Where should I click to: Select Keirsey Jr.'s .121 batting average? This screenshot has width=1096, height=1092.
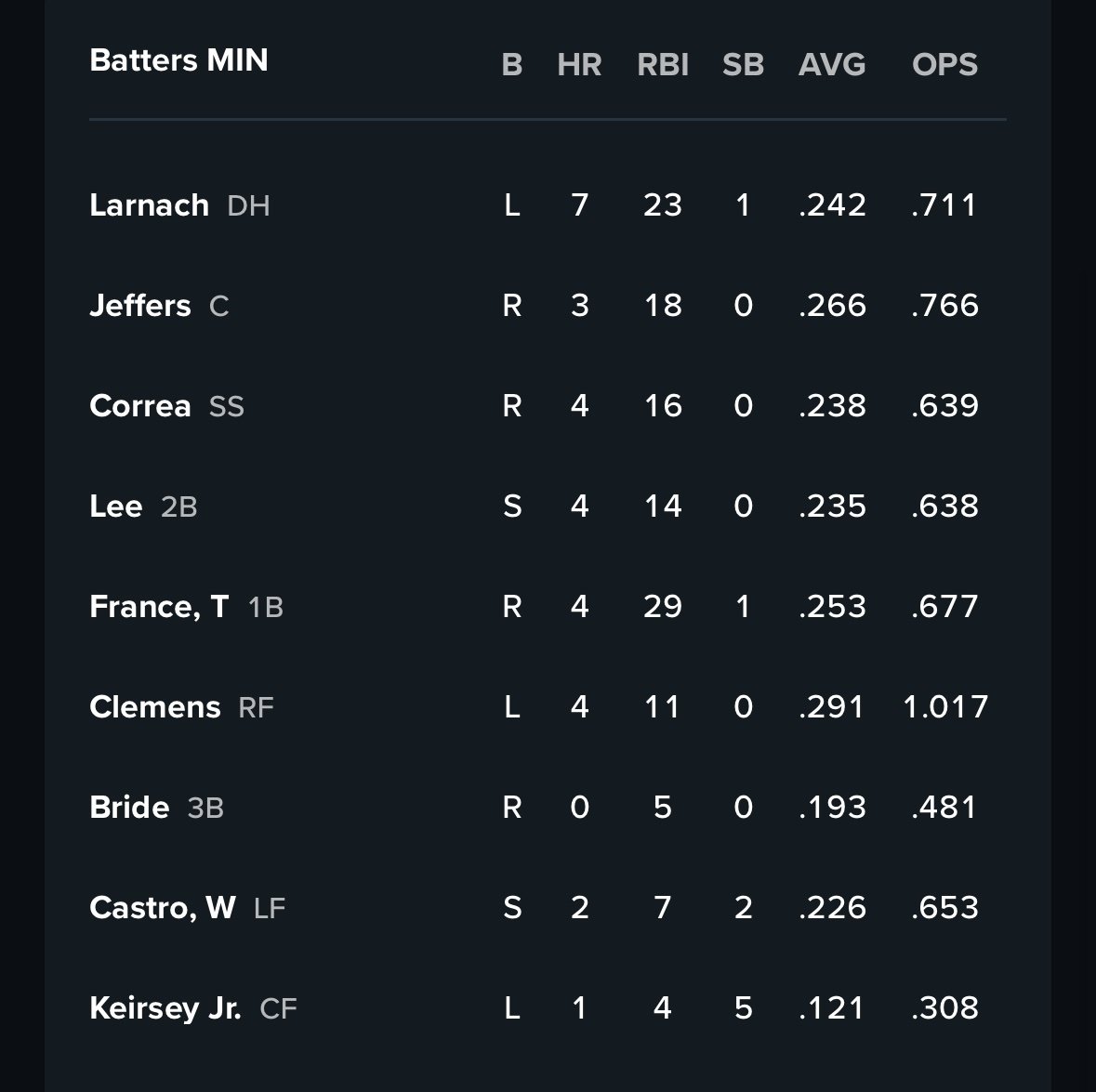click(832, 1007)
